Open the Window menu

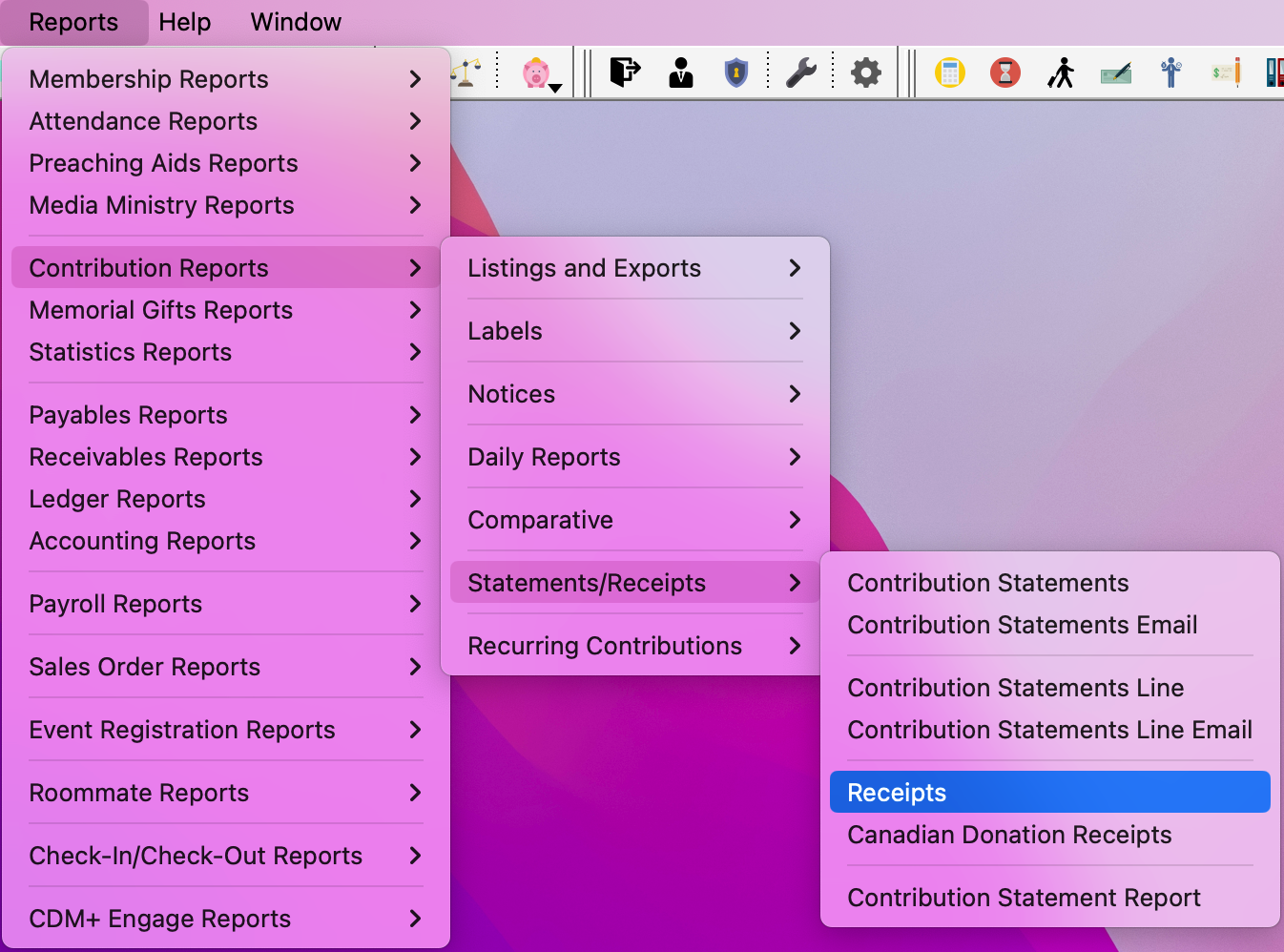pos(296,22)
